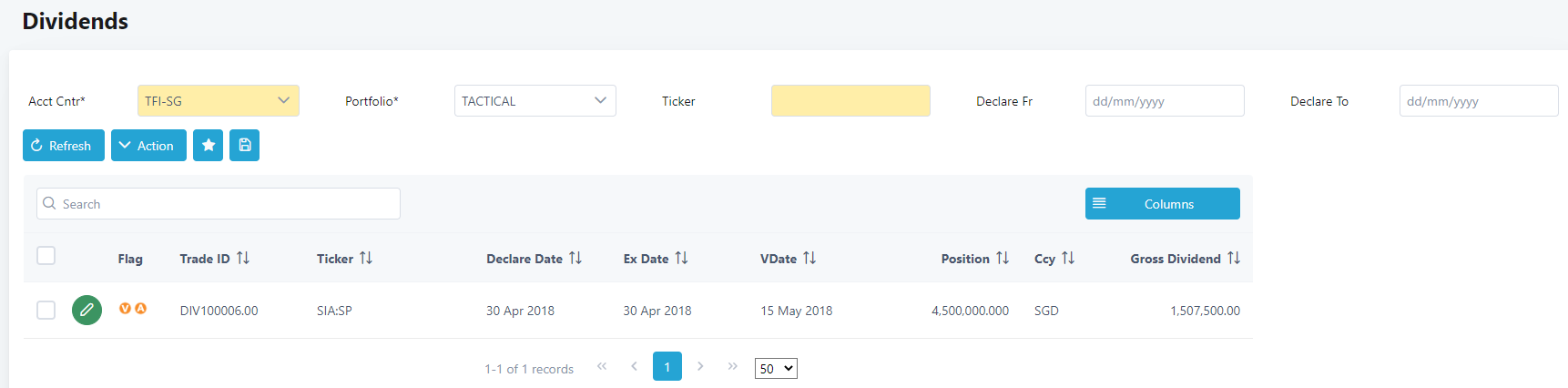Select page 1 in pagination

coord(667,366)
